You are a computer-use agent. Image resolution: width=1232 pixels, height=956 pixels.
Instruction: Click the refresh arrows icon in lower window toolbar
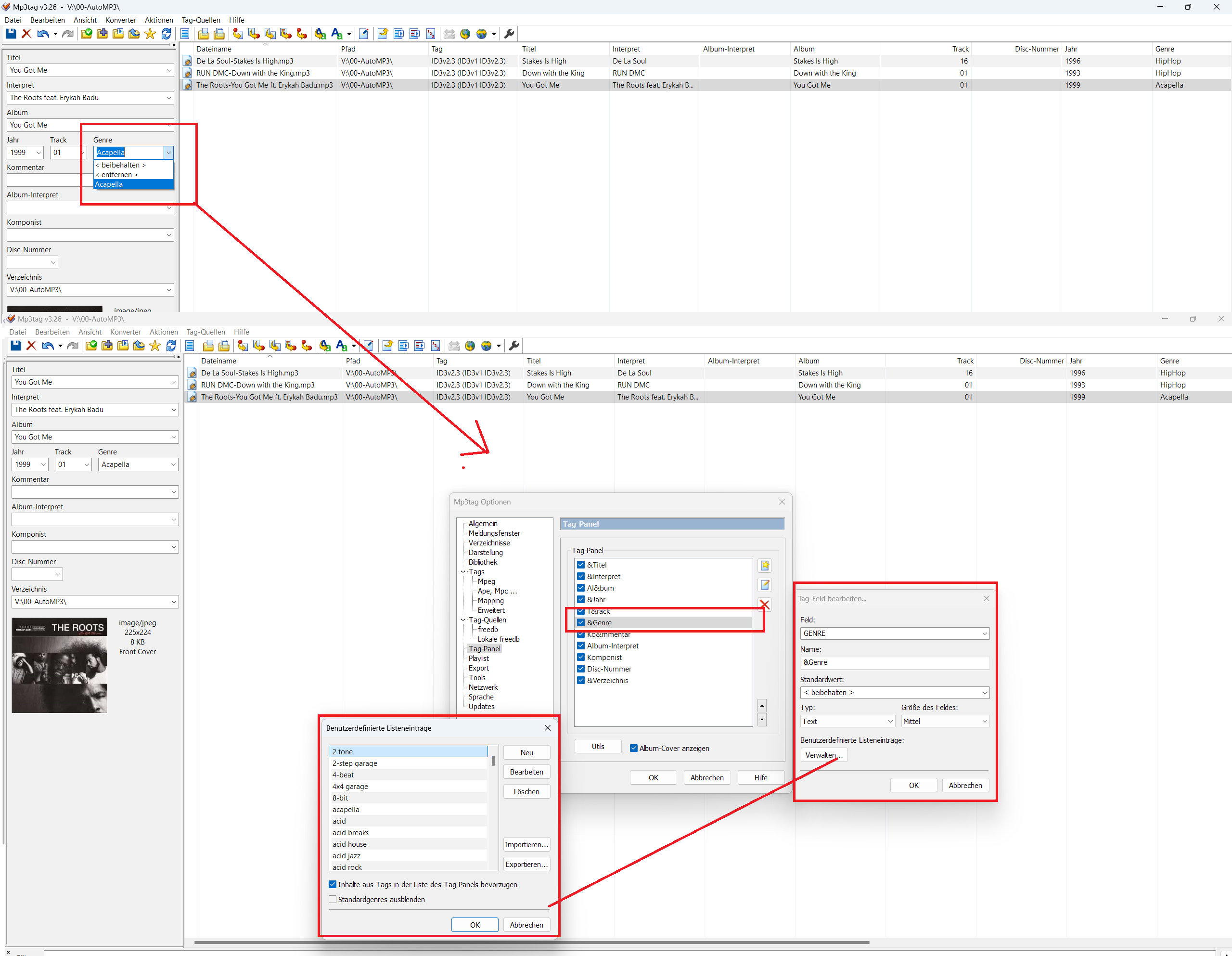pyautogui.click(x=171, y=346)
